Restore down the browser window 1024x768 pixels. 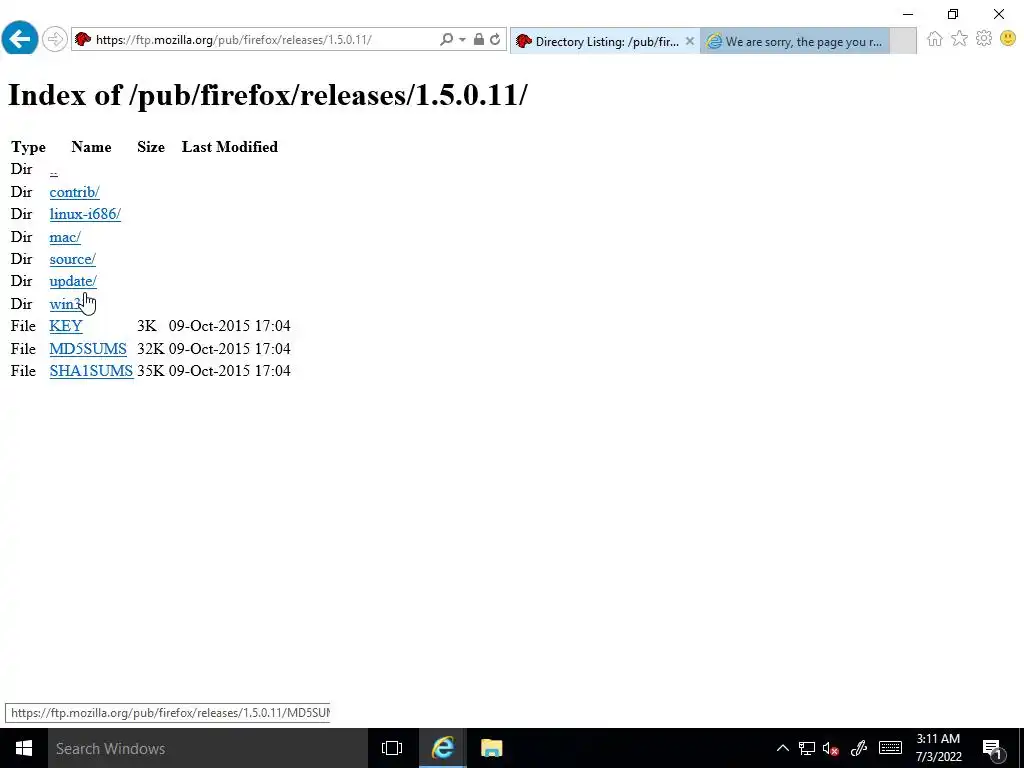953,14
